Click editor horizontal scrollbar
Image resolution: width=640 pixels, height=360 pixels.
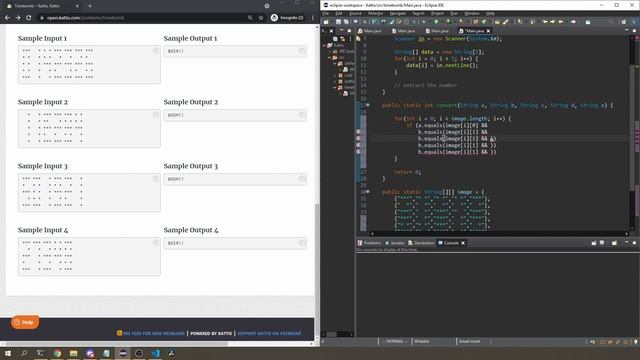pyautogui.click(x=498, y=234)
